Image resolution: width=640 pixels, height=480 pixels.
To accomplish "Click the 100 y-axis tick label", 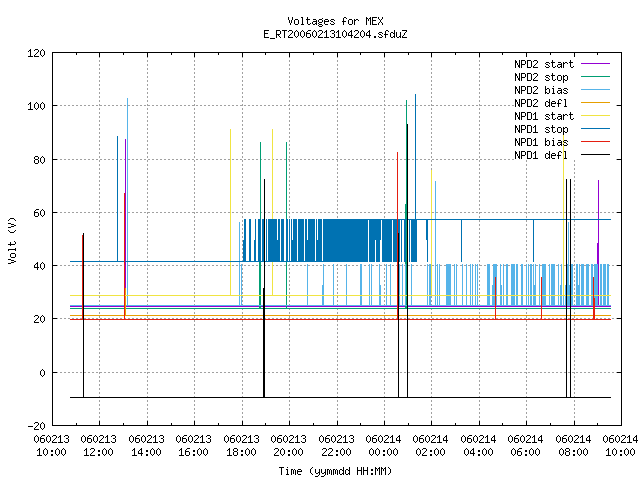I will click(x=36, y=106).
